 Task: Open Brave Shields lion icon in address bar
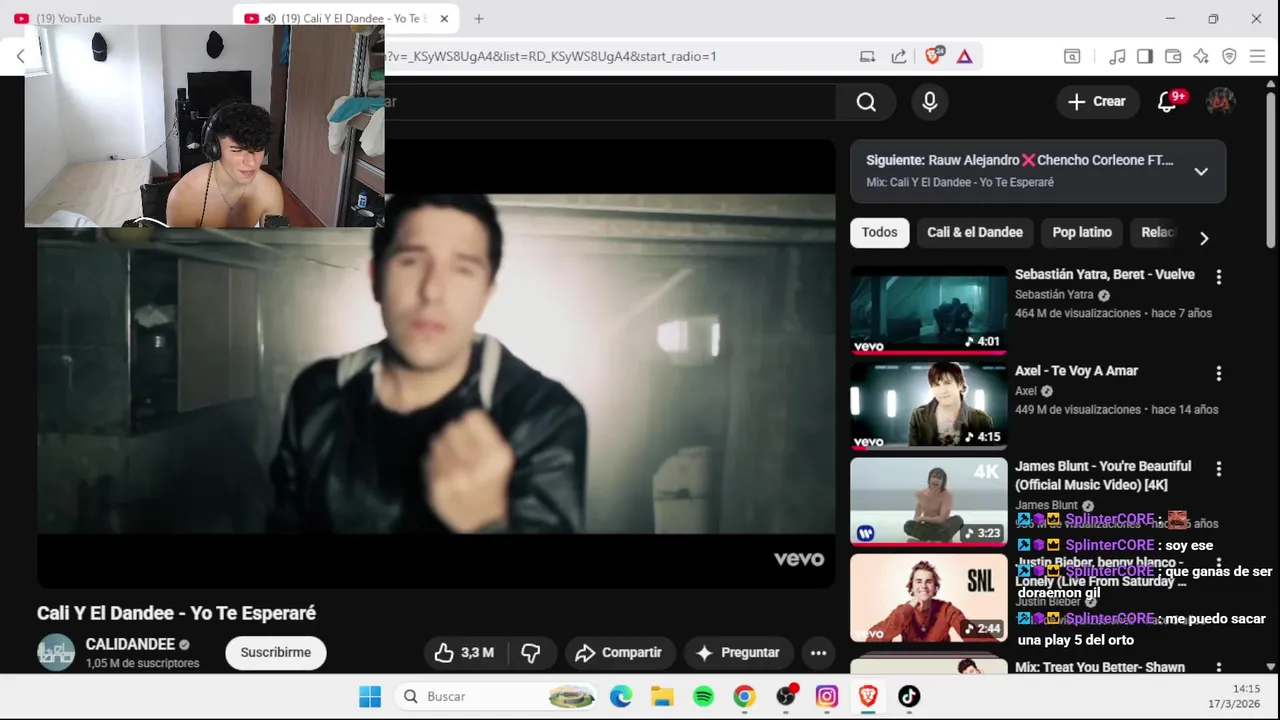(933, 56)
